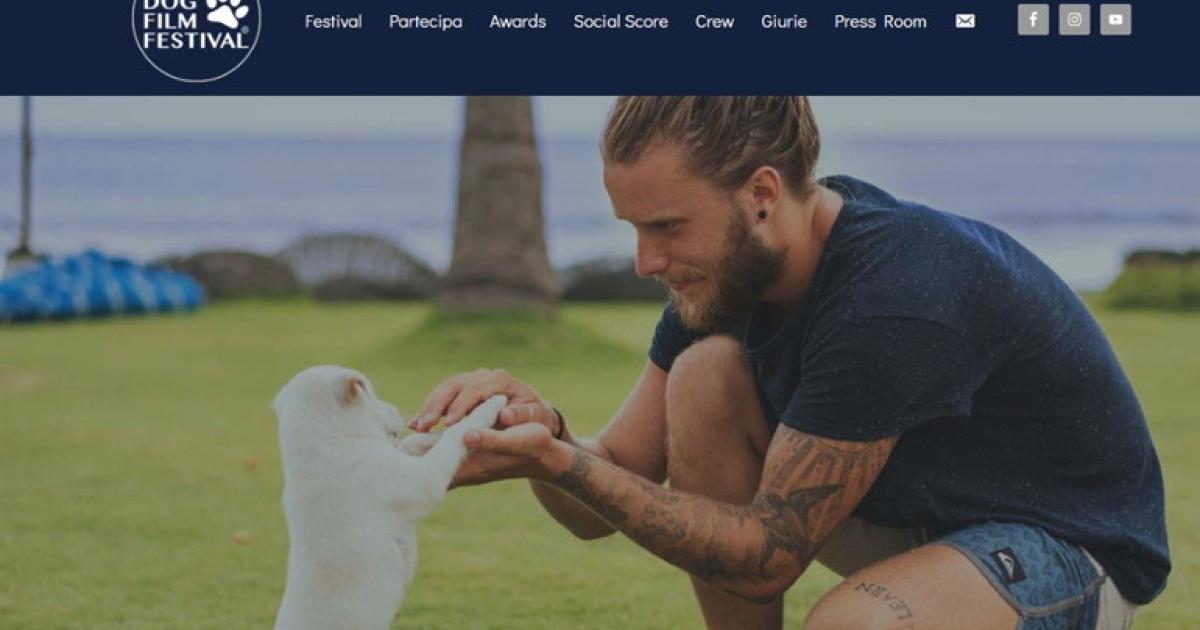Click the envelope contact icon
Viewport: 1200px width, 630px height.
point(965,21)
